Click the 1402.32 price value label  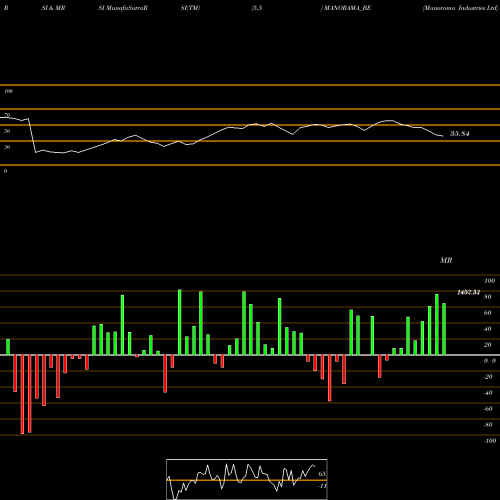point(468,292)
